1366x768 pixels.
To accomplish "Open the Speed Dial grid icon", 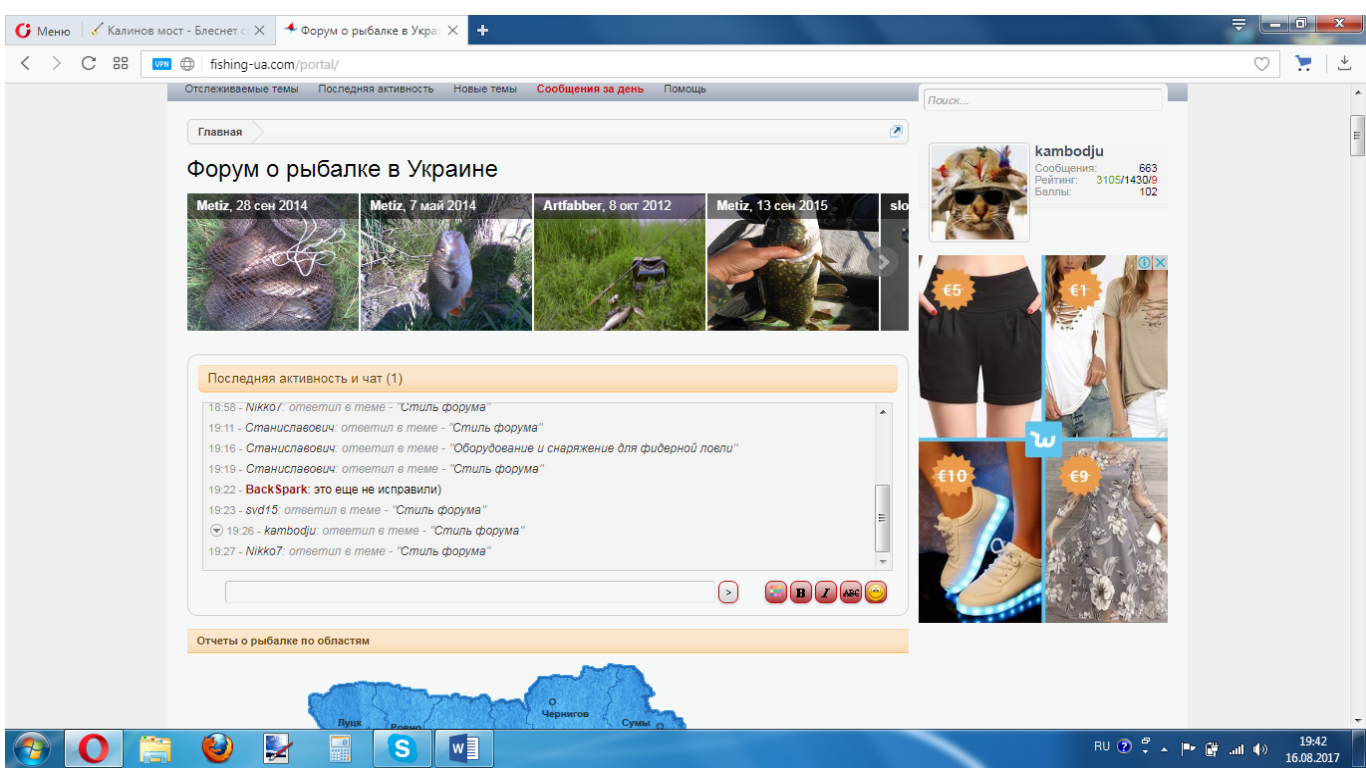I will [121, 64].
